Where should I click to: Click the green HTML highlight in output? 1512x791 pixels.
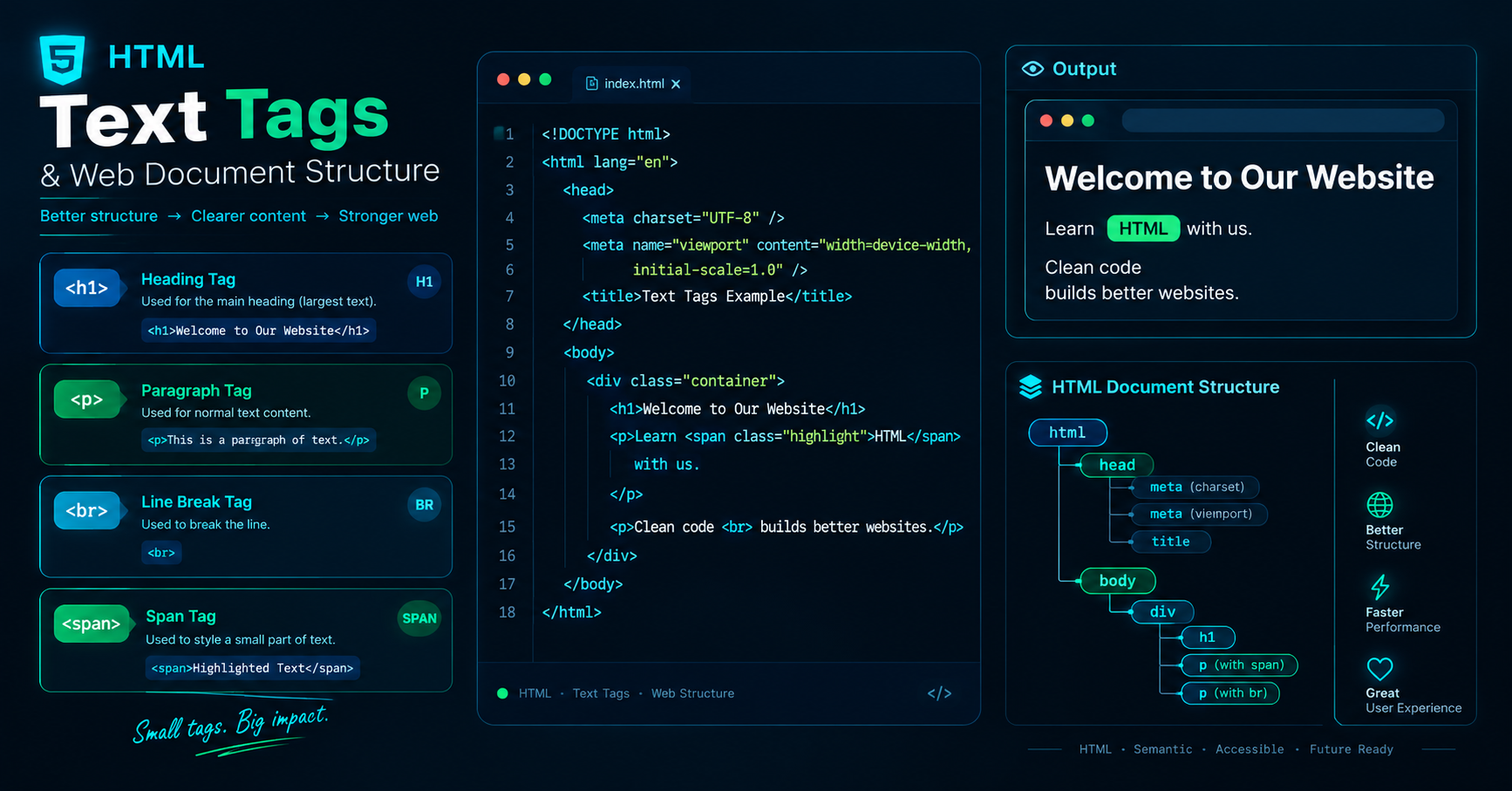[x=1143, y=228]
